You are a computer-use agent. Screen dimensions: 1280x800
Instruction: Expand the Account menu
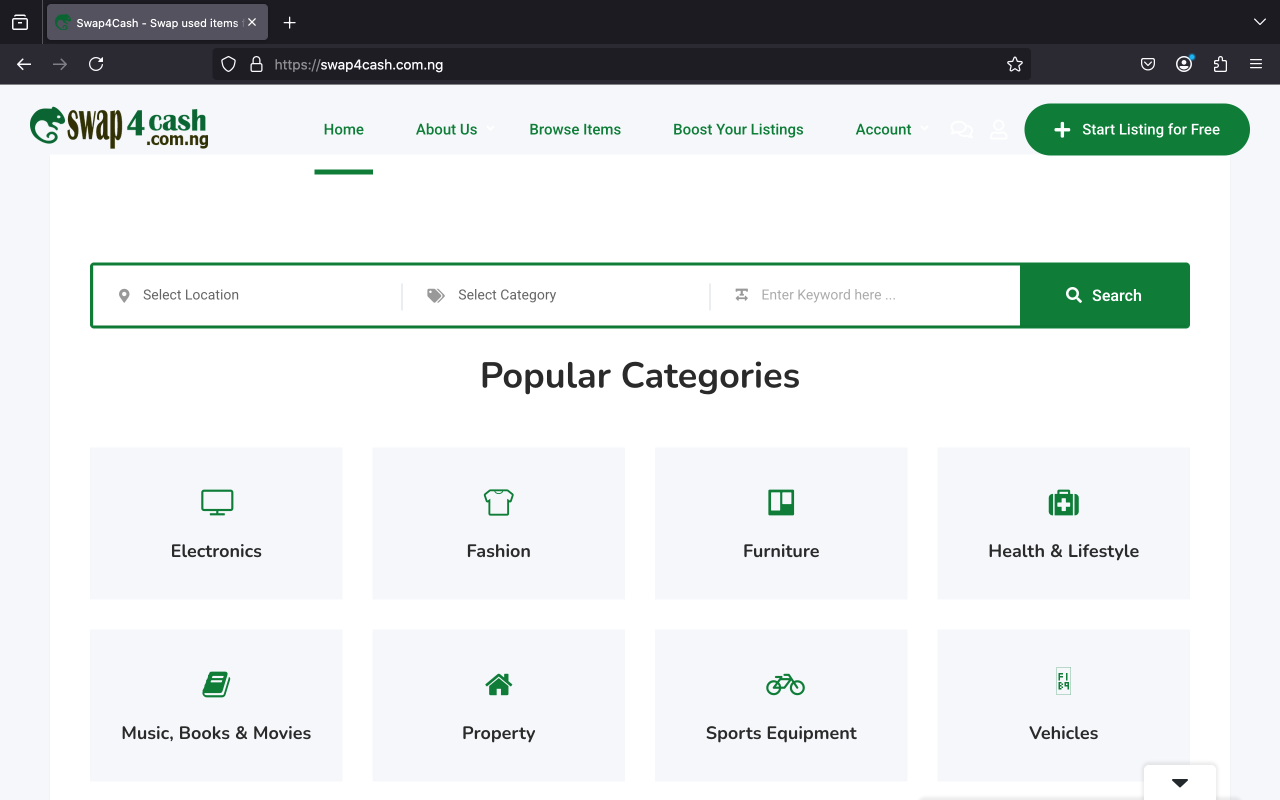(x=884, y=130)
